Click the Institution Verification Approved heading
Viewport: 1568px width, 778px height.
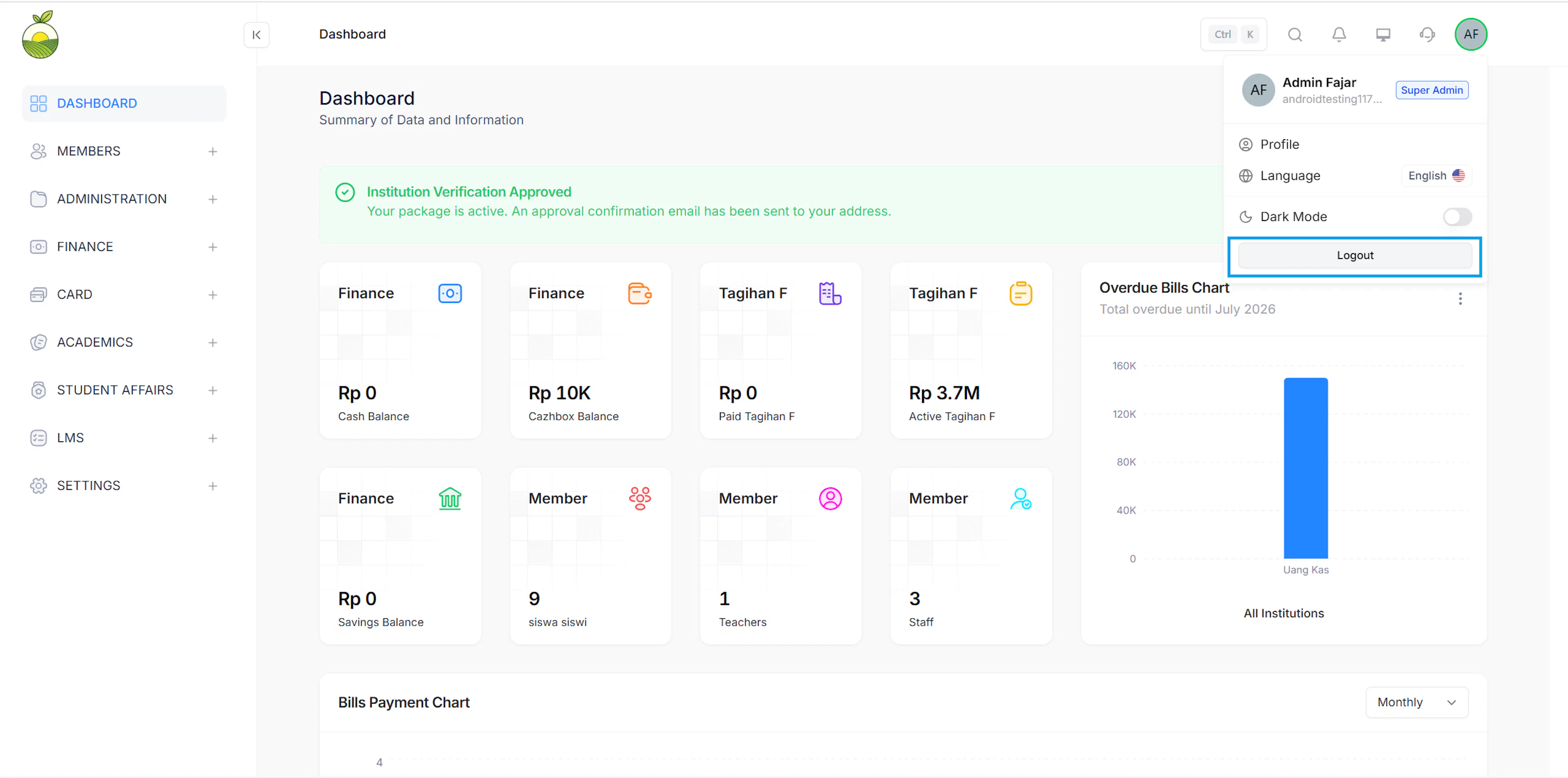coord(469,192)
